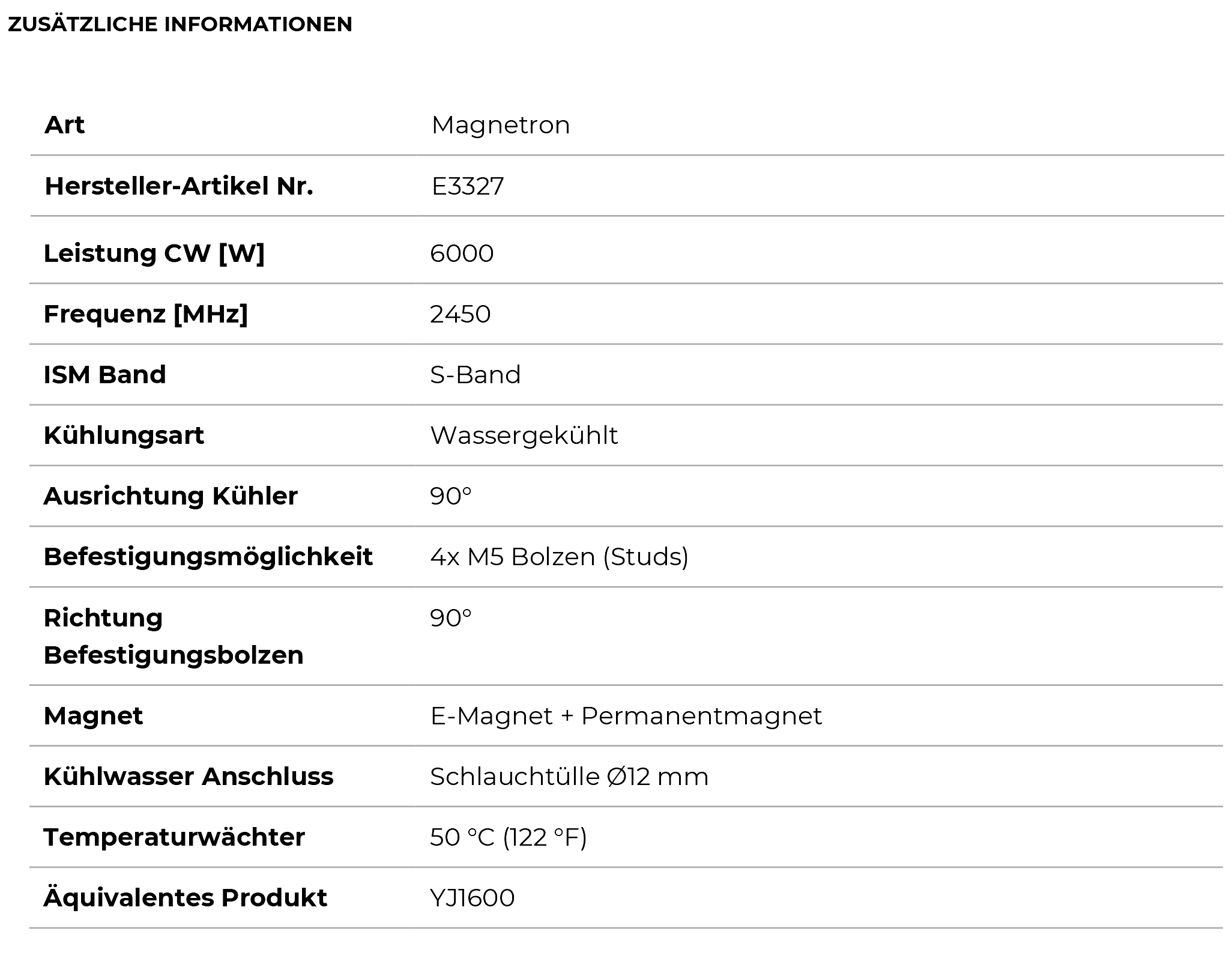Click the 'Frequenz [MHz]' label
This screenshot has height=955, width=1232.
pyautogui.click(x=145, y=314)
